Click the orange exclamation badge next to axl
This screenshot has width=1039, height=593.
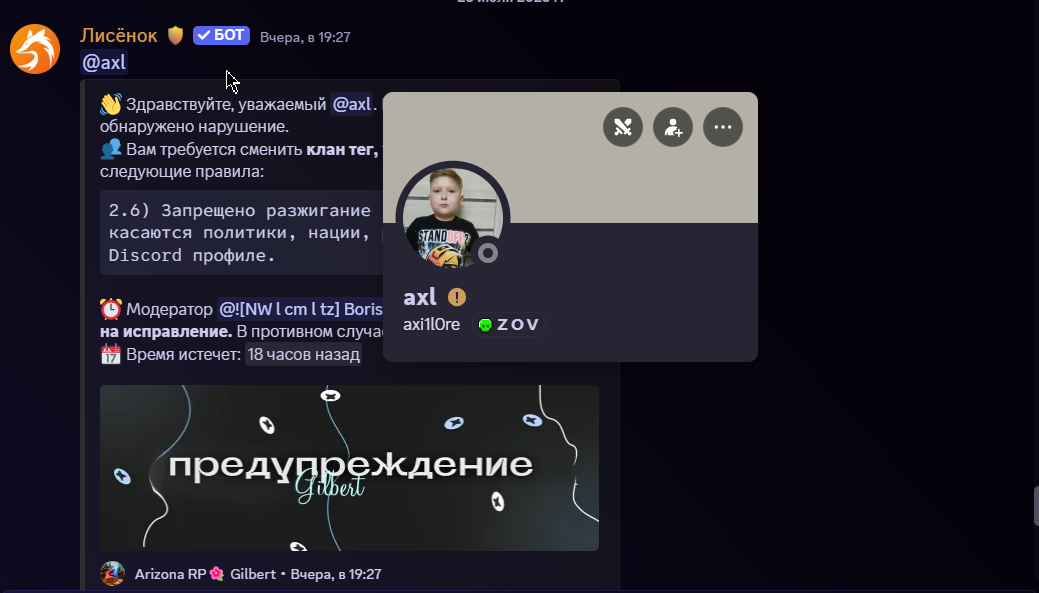457,297
